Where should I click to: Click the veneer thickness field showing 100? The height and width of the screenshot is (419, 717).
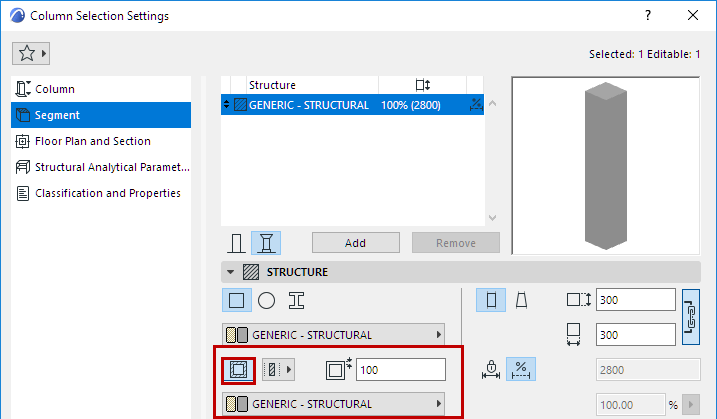[x=401, y=370]
